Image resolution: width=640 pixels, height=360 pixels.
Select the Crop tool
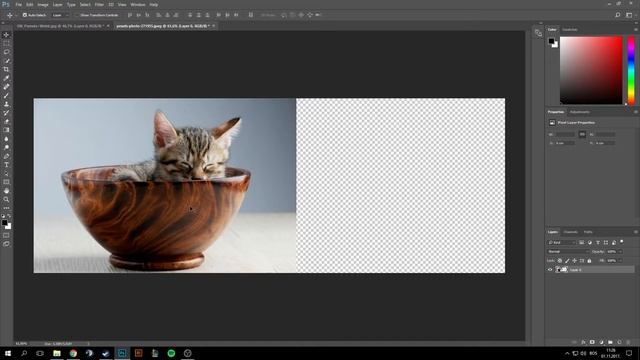[x=6, y=69]
